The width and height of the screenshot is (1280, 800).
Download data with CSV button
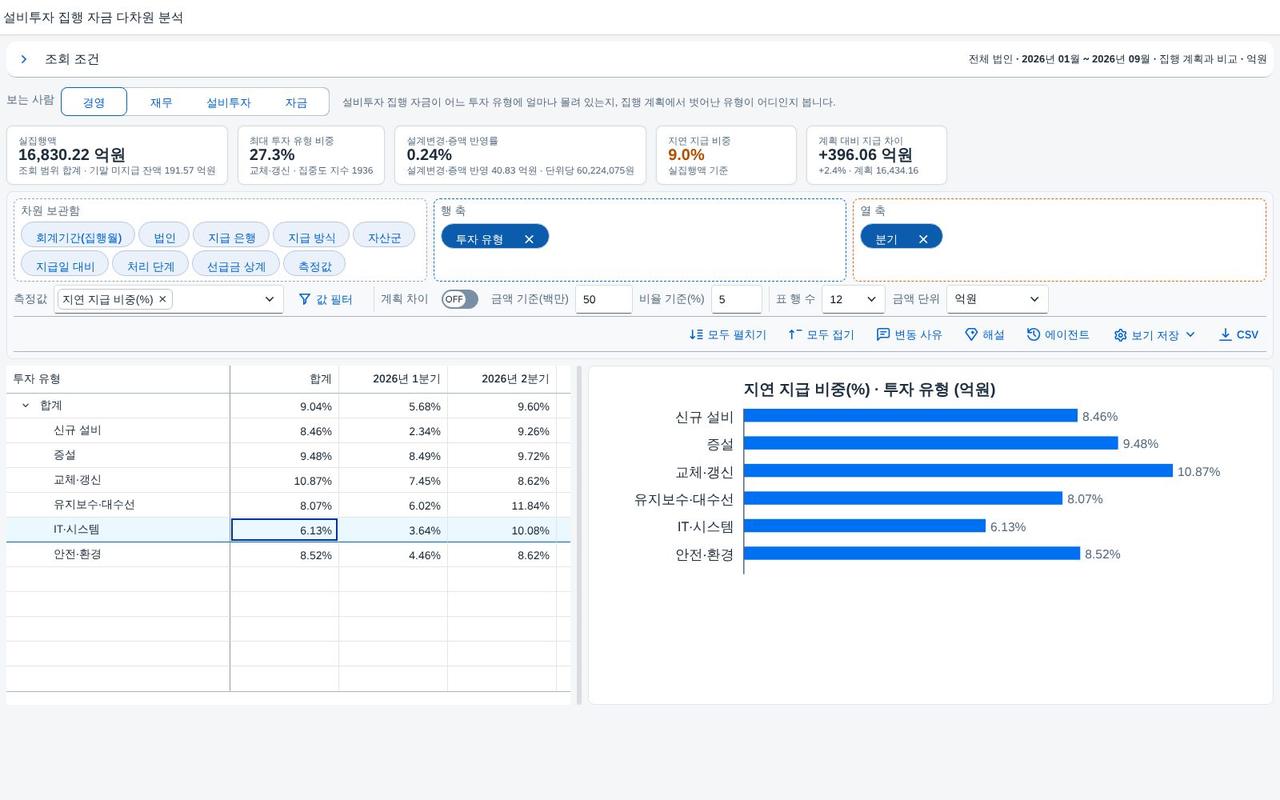(x=1238, y=335)
